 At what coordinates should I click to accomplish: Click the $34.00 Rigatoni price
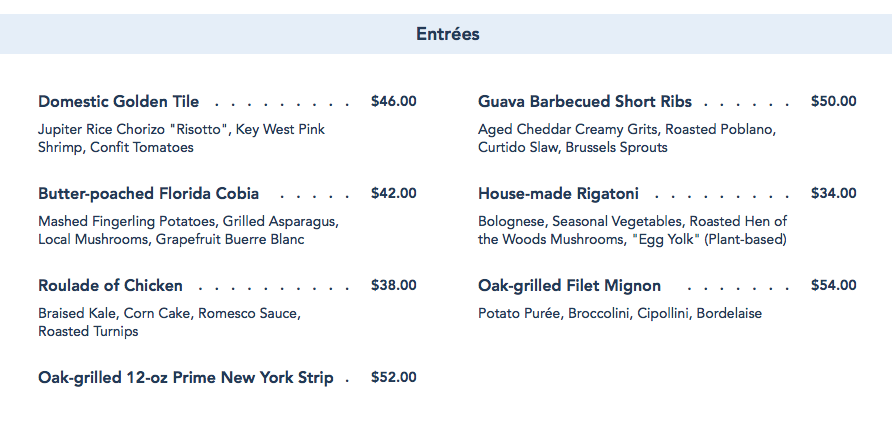pyautogui.click(x=833, y=194)
